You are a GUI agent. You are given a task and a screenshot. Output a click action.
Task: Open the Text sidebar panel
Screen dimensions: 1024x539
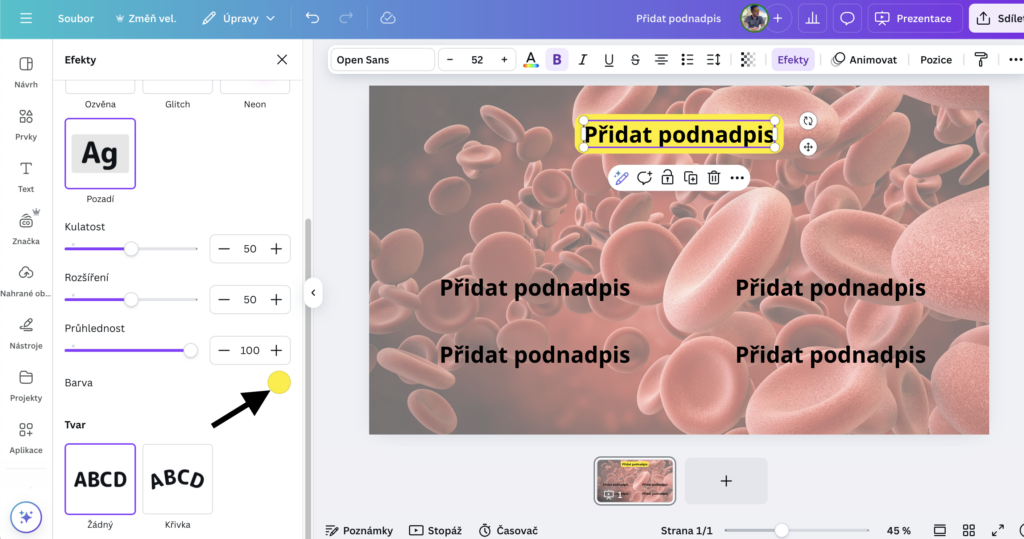[26, 176]
